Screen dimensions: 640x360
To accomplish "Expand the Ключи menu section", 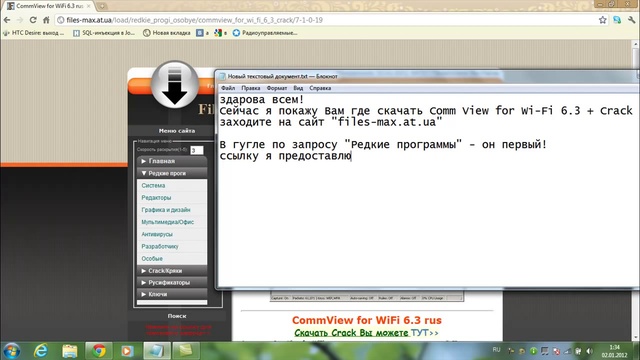I will (x=172, y=294).
